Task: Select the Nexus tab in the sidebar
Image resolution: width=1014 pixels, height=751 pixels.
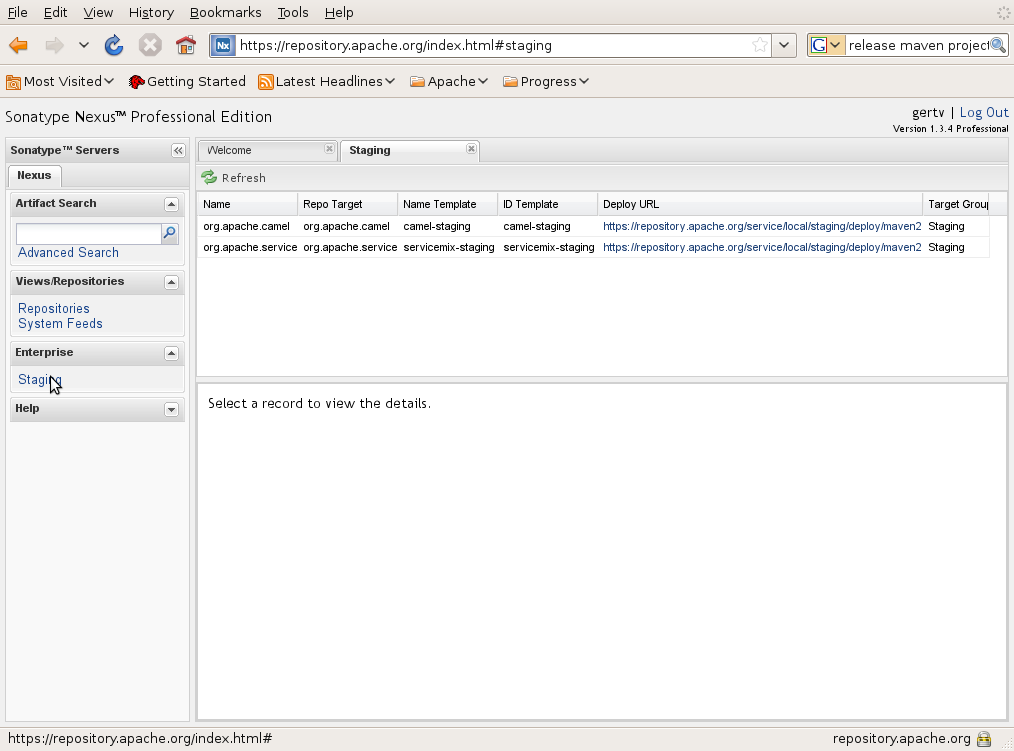Action: (x=34, y=175)
